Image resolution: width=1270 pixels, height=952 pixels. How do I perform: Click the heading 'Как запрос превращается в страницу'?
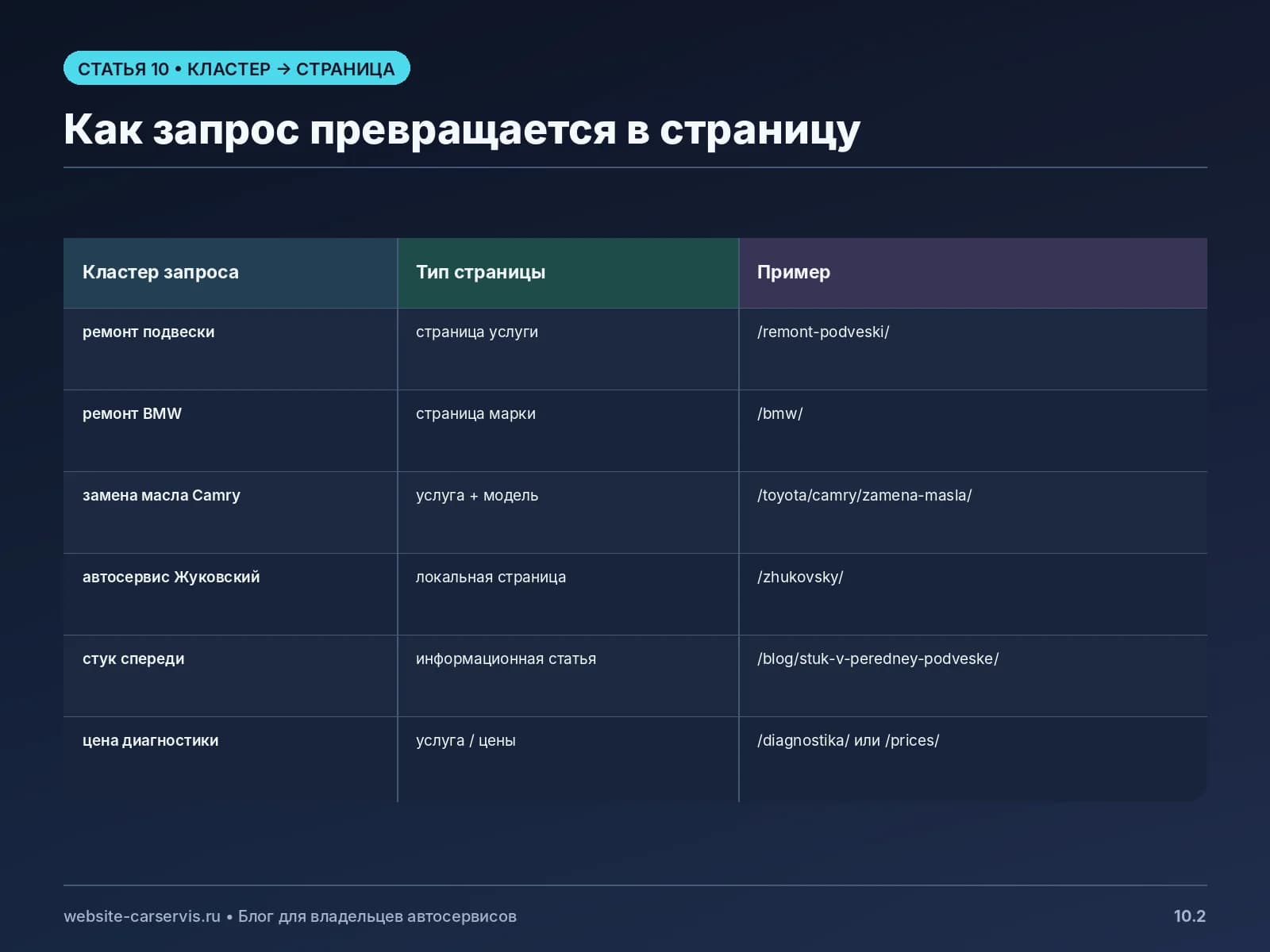coord(462,129)
